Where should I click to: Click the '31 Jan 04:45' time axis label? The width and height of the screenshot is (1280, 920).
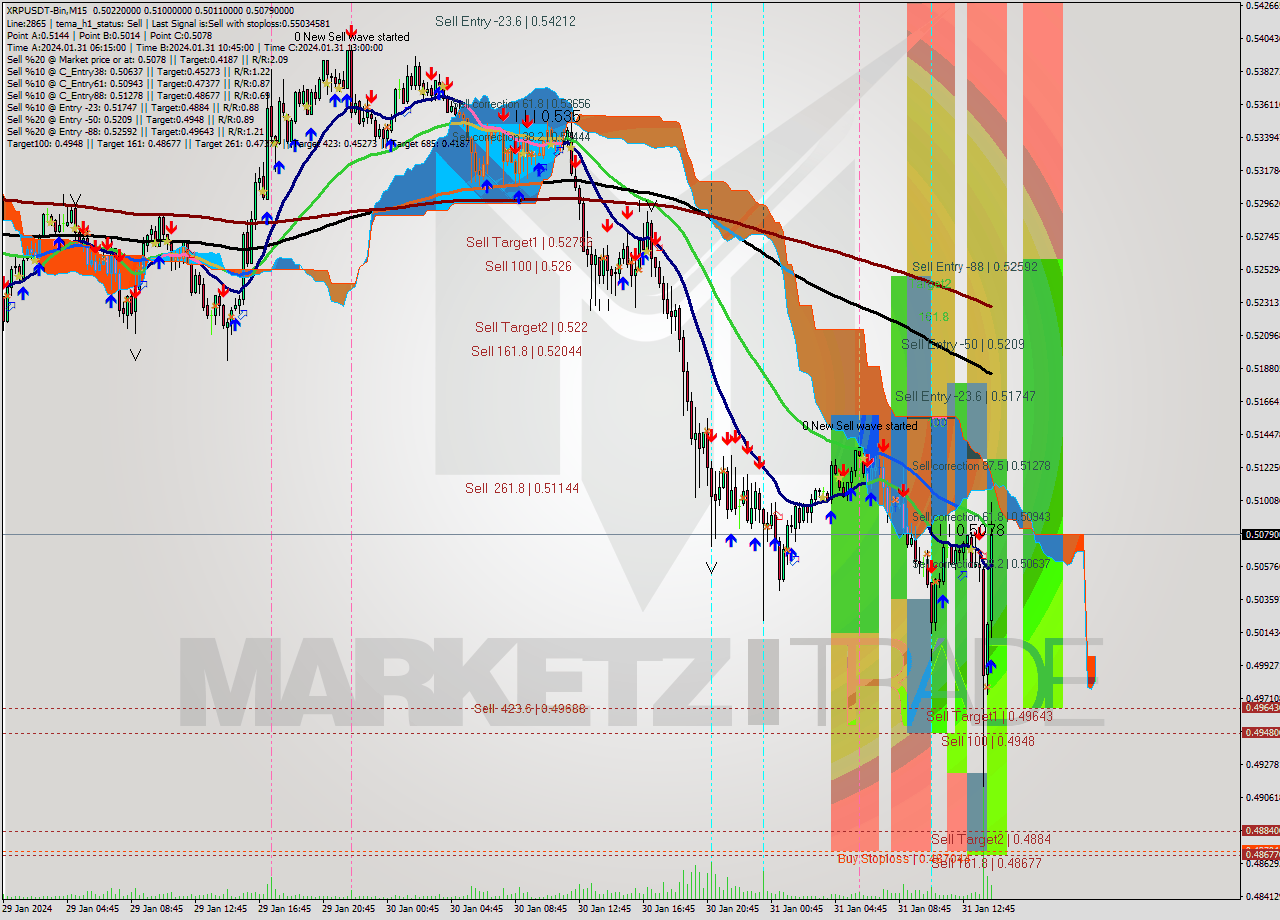point(858,909)
